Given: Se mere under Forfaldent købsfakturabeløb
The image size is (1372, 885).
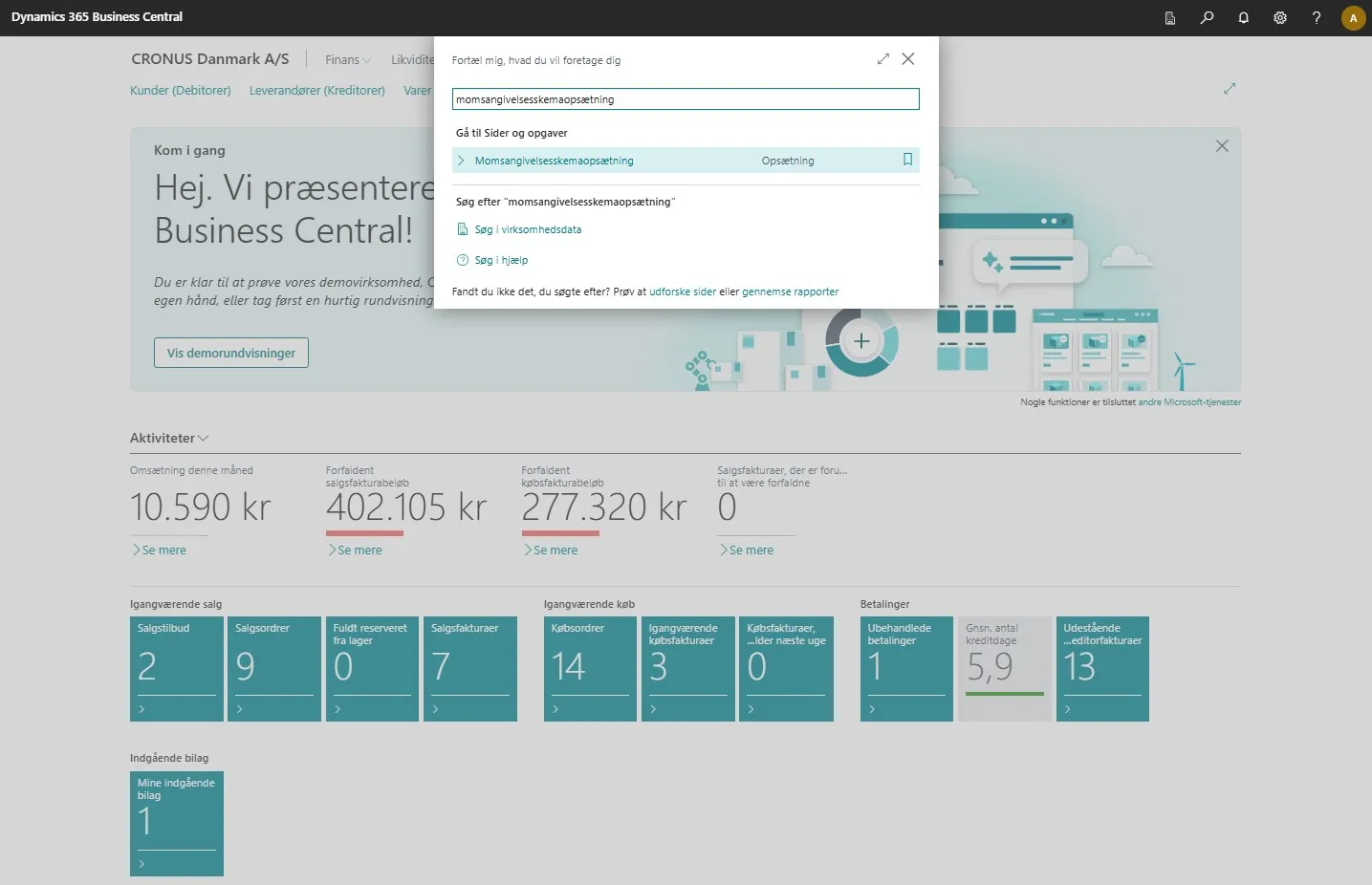Looking at the screenshot, I should tap(552, 550).
